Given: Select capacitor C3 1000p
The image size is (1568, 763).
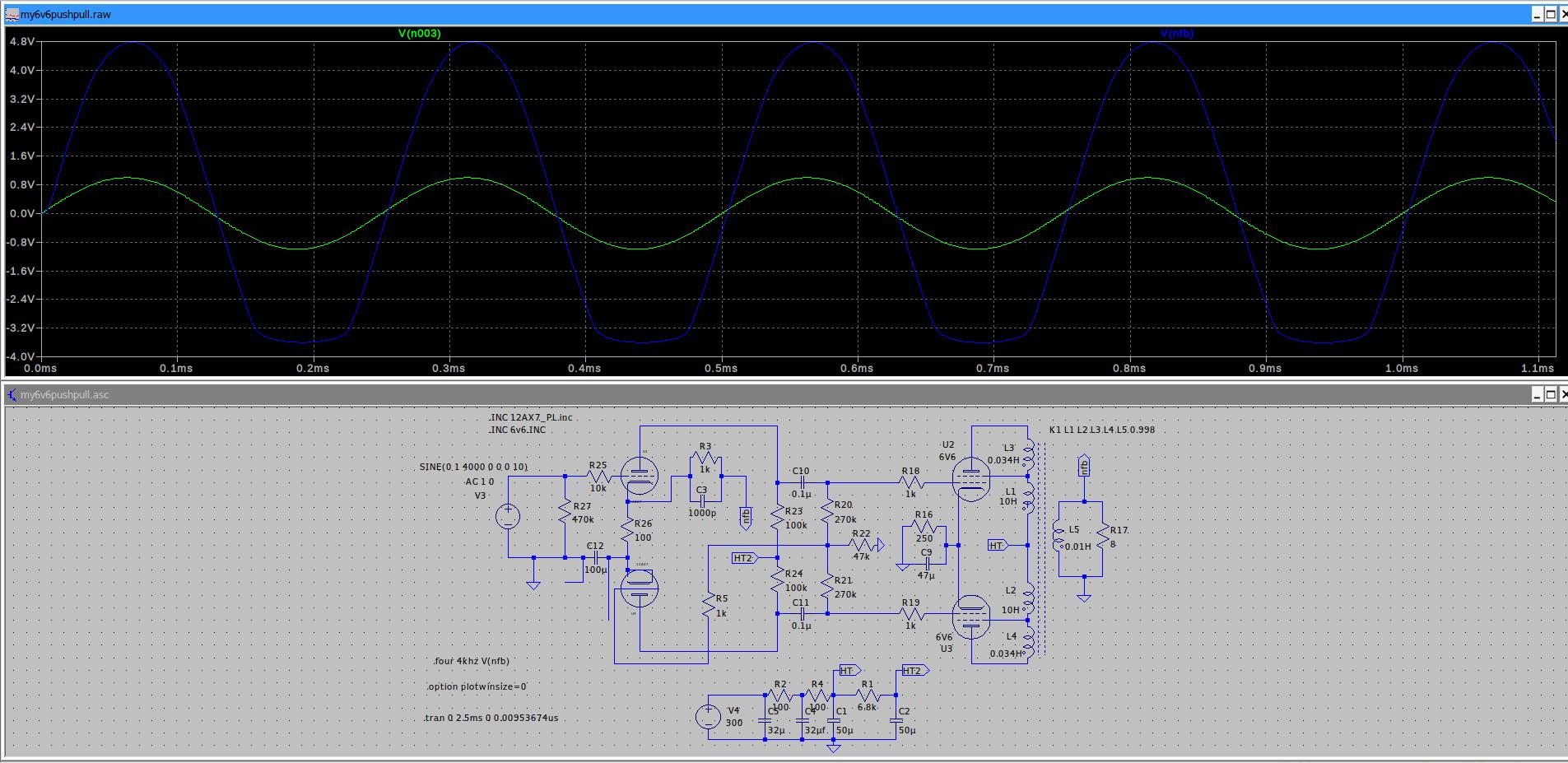Looking at the screenshot, I should (x=704, y=500).
